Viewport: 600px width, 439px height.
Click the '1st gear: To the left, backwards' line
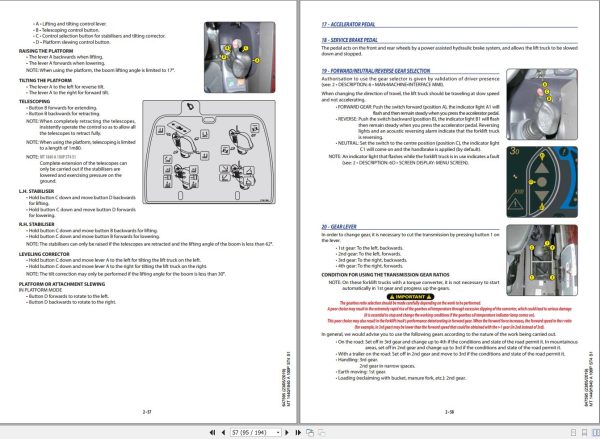pos(370,248)
